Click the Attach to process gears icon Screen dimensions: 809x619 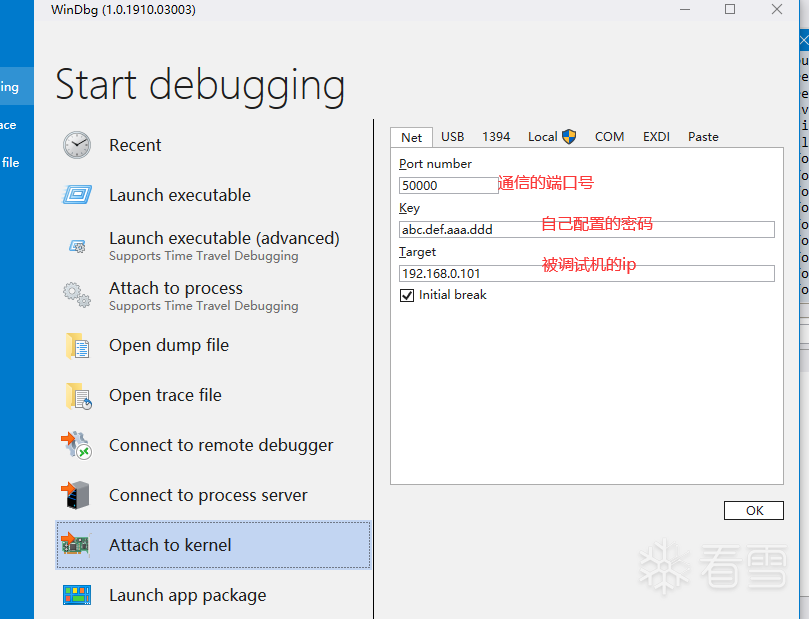77,295
